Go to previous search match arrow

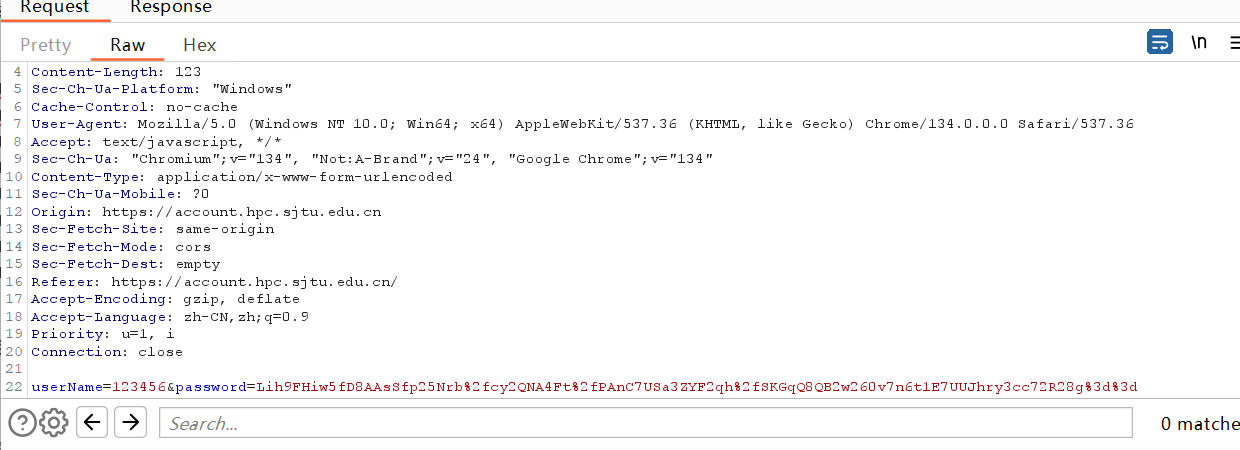[92, 423]
